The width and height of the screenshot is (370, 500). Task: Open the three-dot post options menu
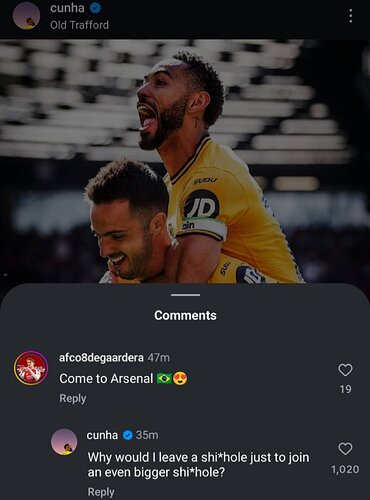click(x=350, y=16)
